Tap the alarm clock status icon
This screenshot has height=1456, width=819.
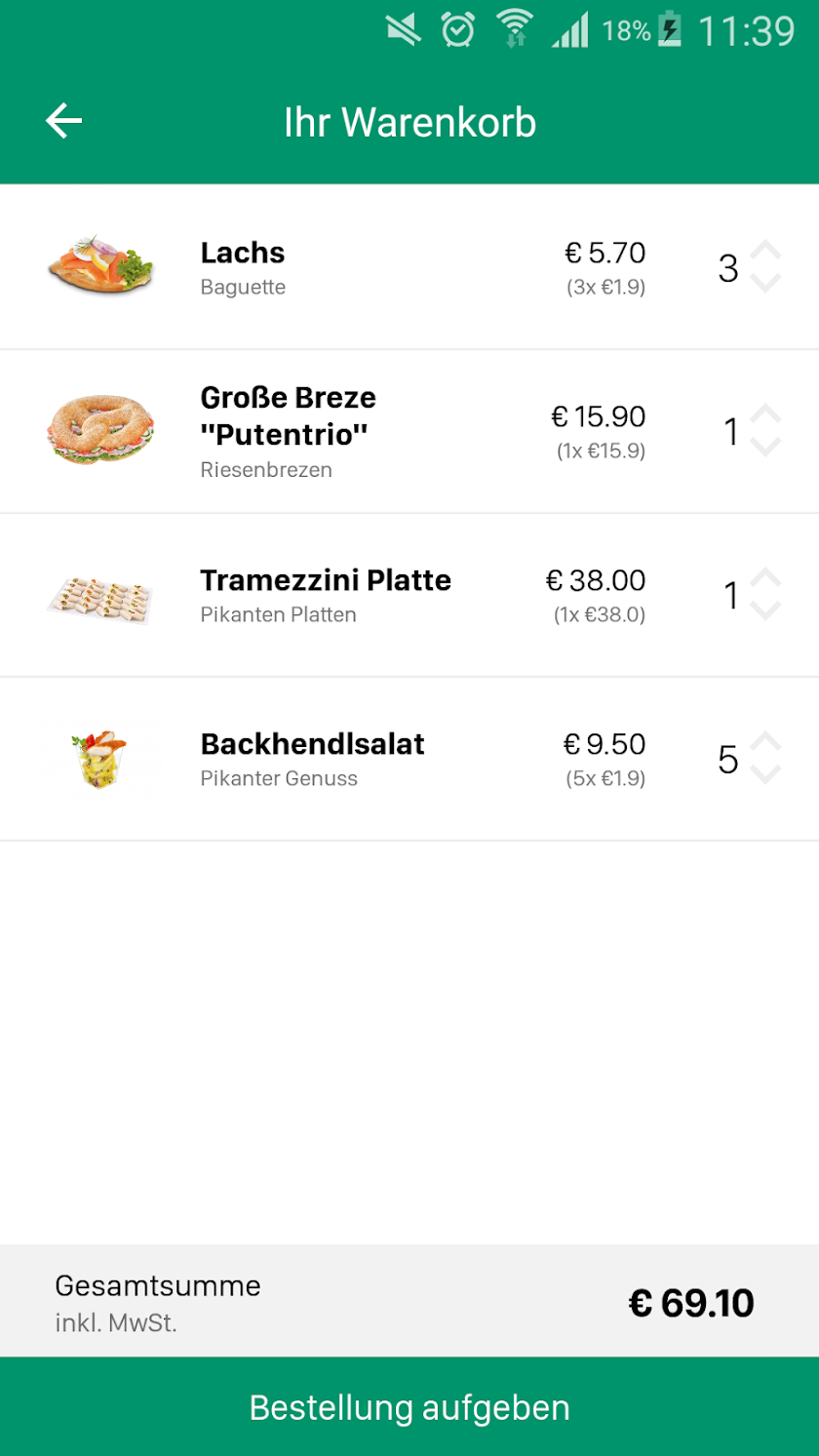(457, 29)
